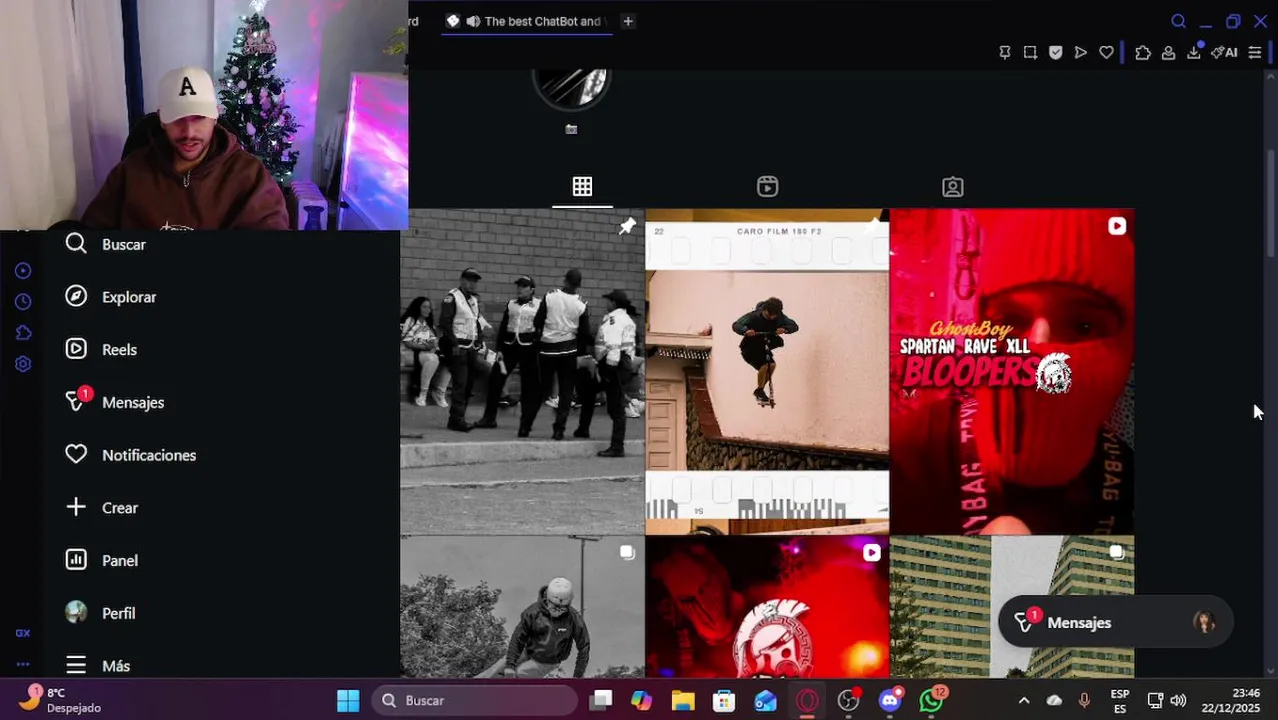
Task: Open the Opera downloads icon
Action: (1194, 53)
